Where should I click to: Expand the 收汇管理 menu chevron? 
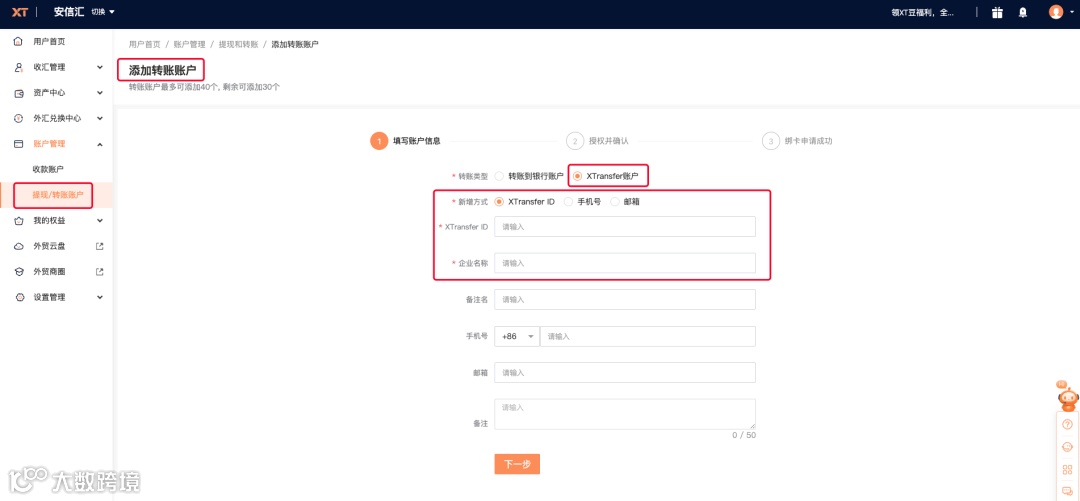tap(100, 67)
